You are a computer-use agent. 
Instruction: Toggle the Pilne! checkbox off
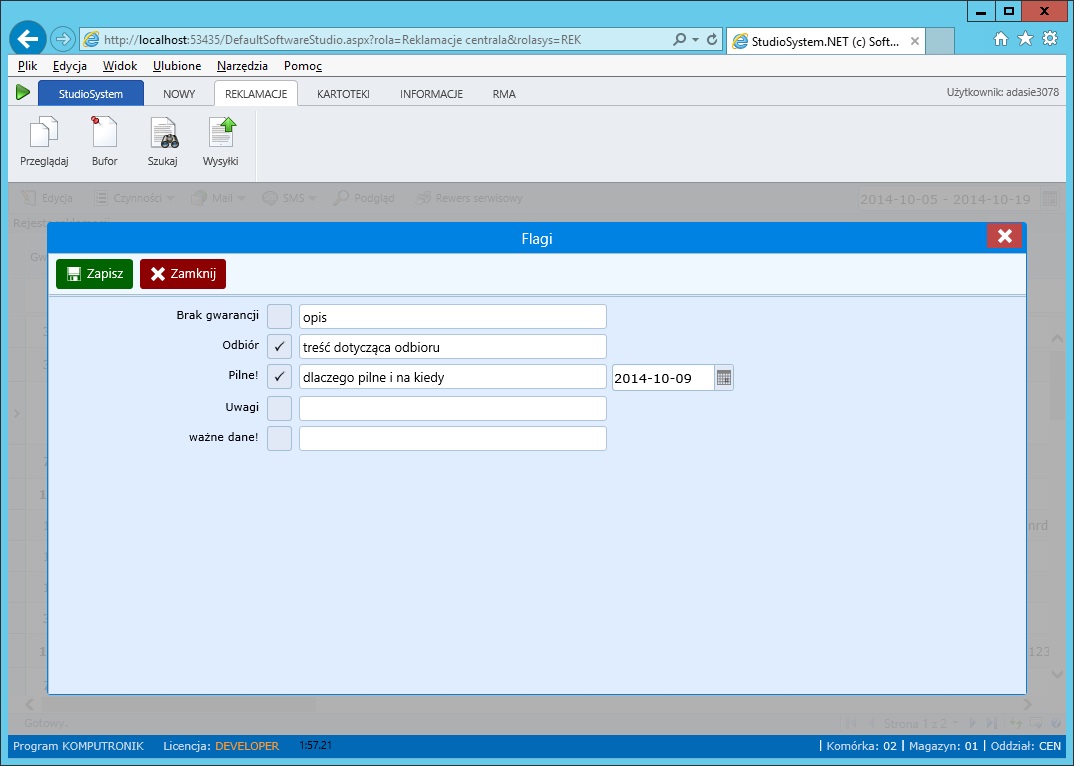click(x=280, y=377)
